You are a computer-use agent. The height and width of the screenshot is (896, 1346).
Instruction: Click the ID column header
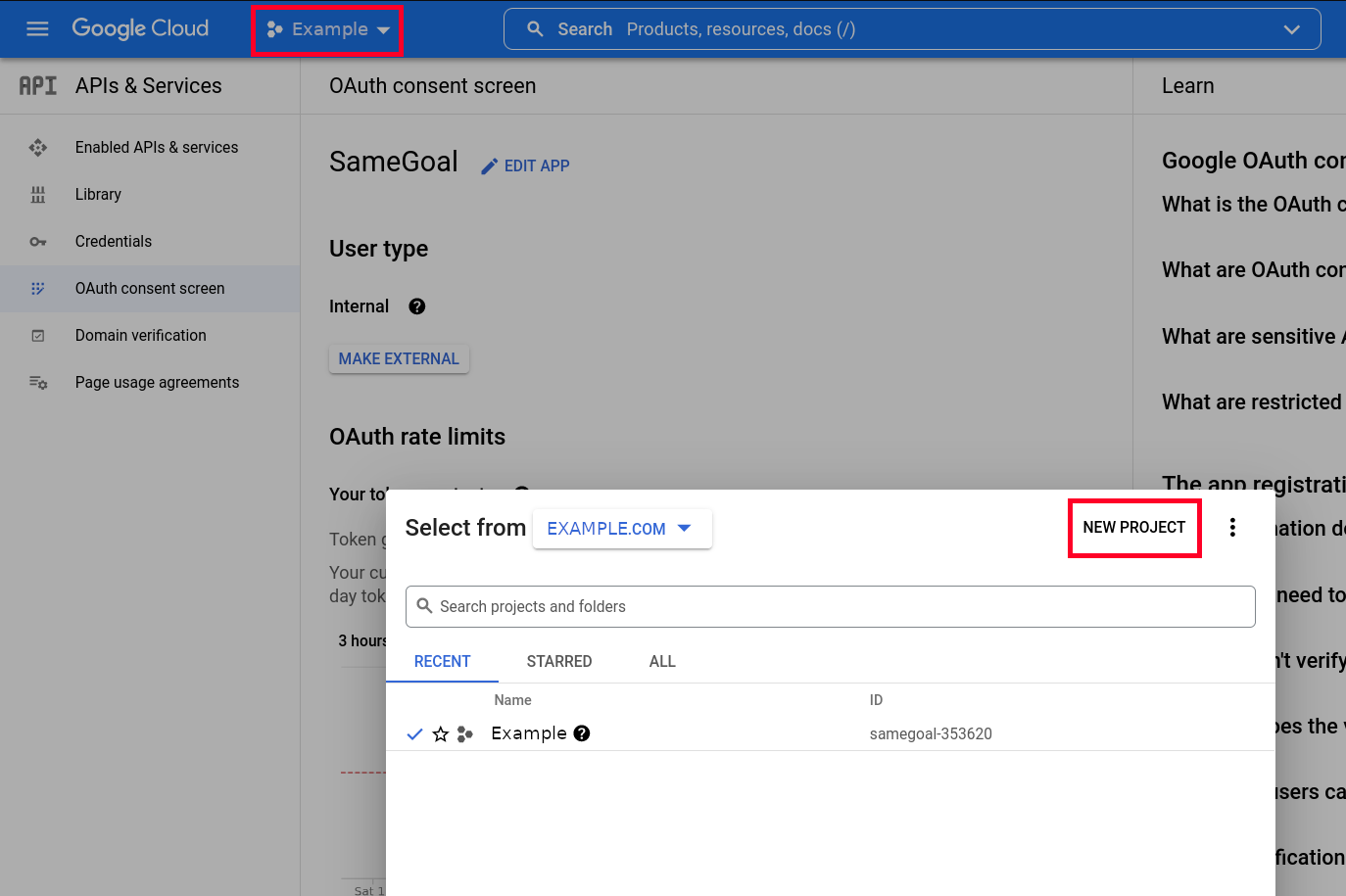click(x=876, y=700)
